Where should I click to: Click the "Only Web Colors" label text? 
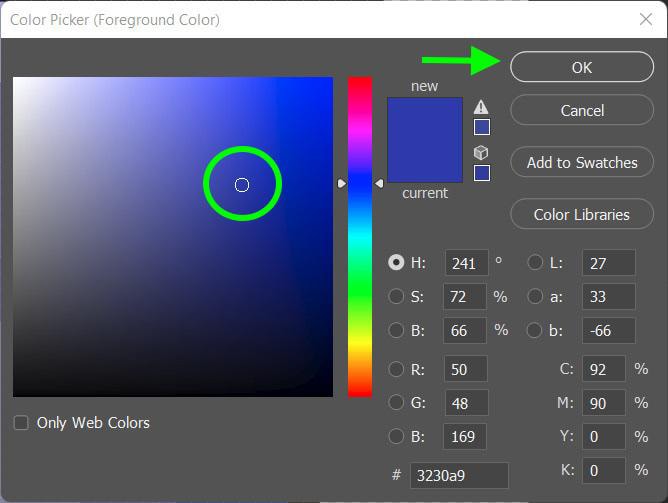click(x=93, y=423)
